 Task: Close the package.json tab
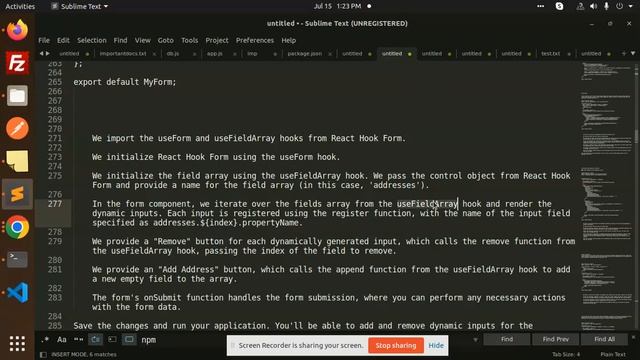click(x=330, y=54)
